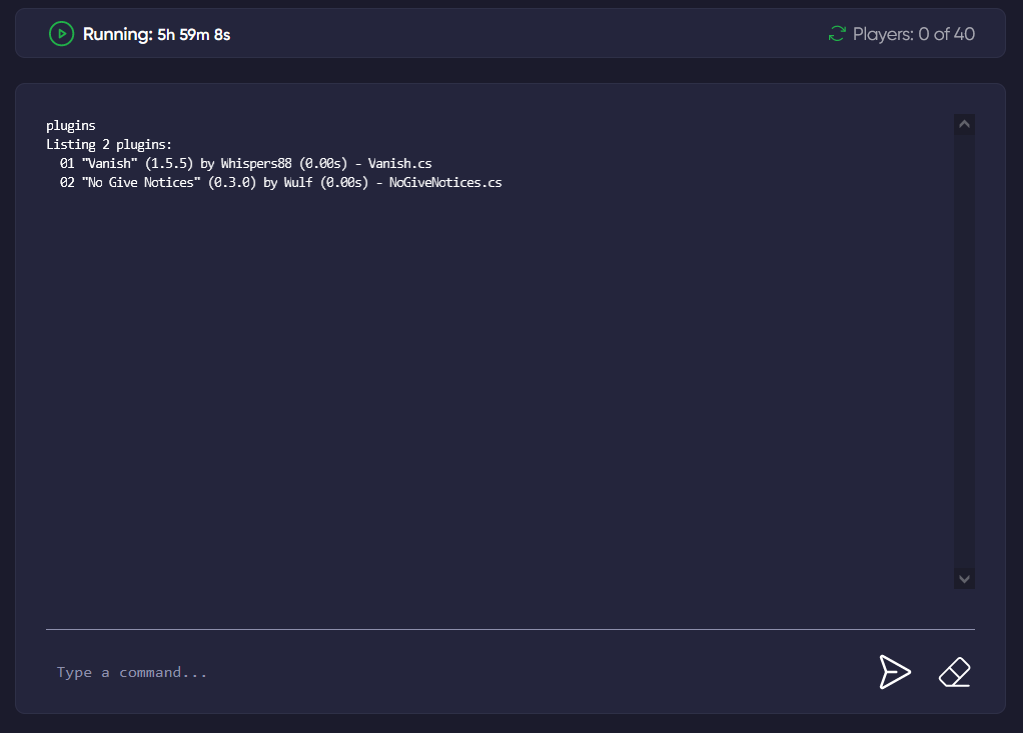Collapse the console scroll track upward
The image size is (1023, 733).
(963, 123)
